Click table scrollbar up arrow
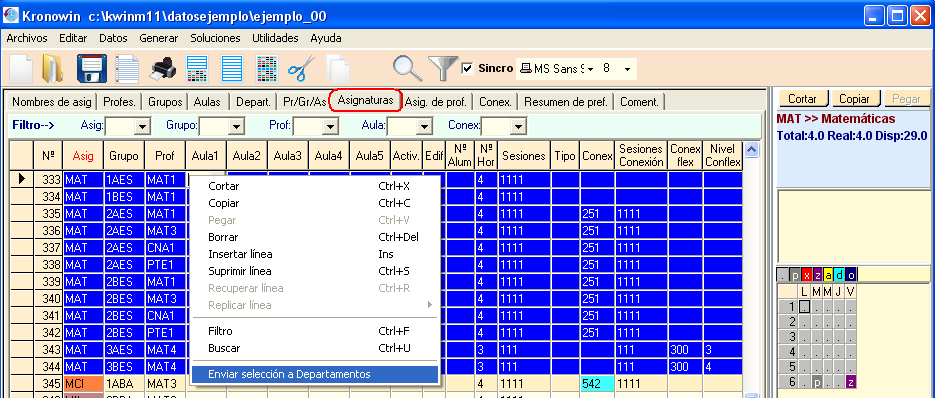 click(751, 149)
